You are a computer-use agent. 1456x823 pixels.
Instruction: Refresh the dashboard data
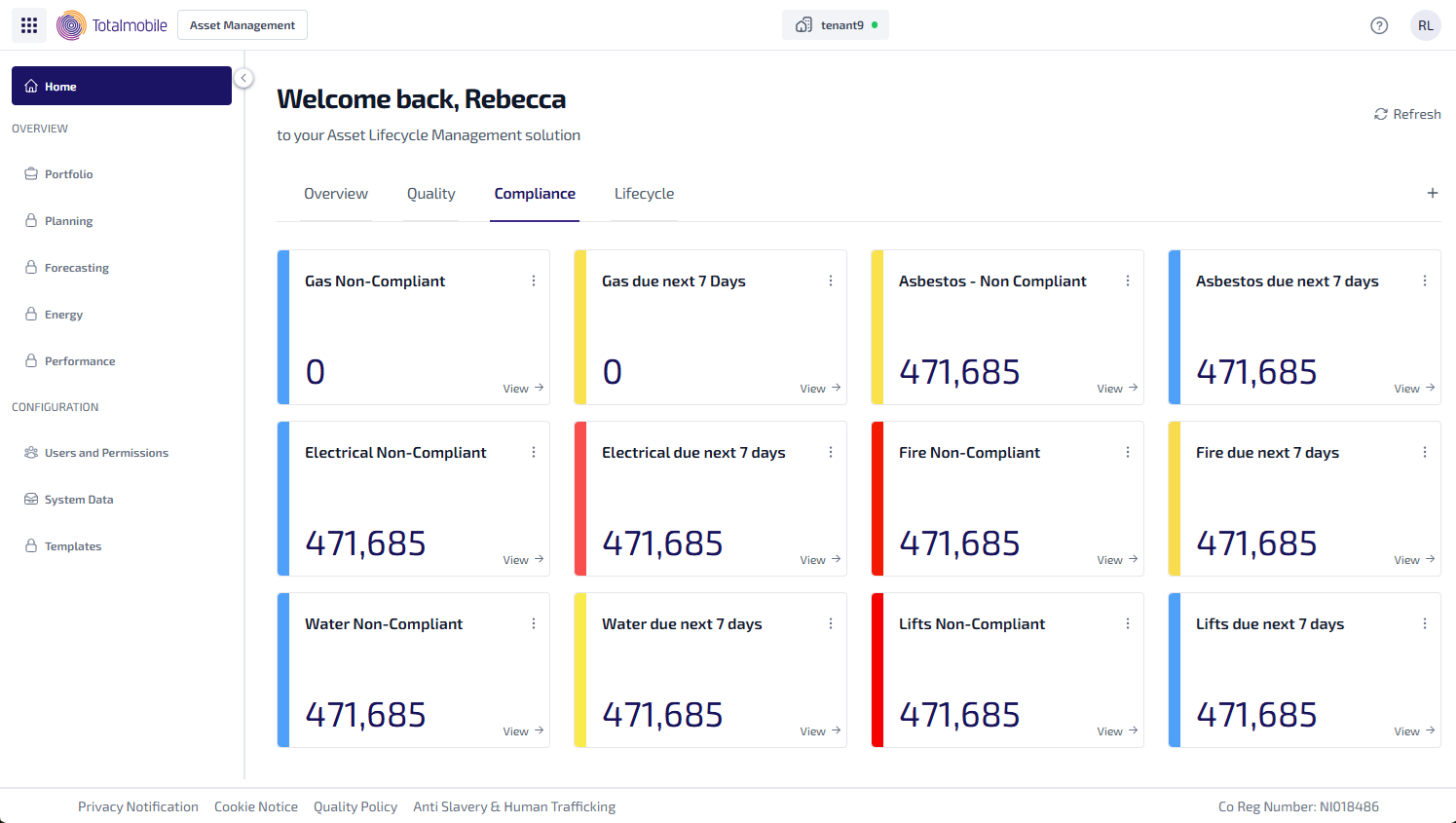pos(1407,114)
